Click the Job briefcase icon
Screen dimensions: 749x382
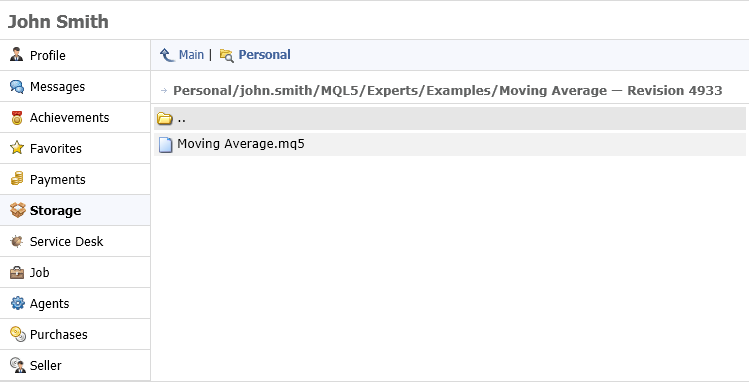(17, 273)
